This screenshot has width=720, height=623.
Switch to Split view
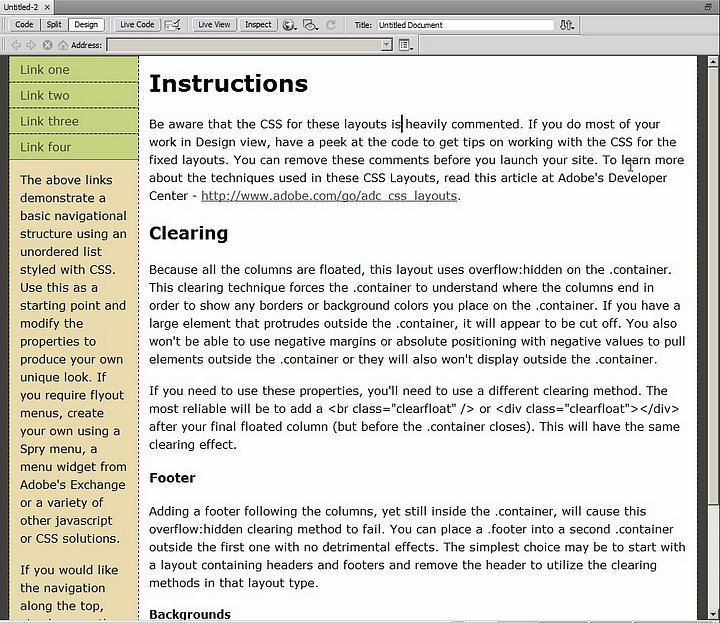(x=54, y=25)
